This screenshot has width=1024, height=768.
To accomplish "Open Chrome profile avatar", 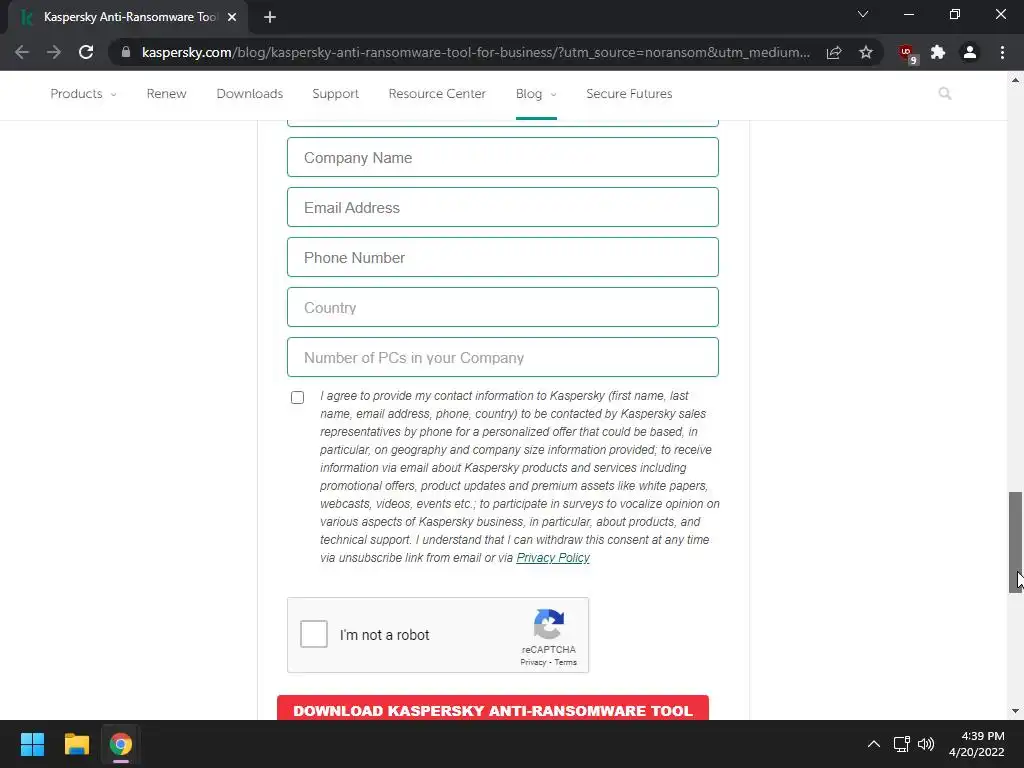I will pos(970,52).
